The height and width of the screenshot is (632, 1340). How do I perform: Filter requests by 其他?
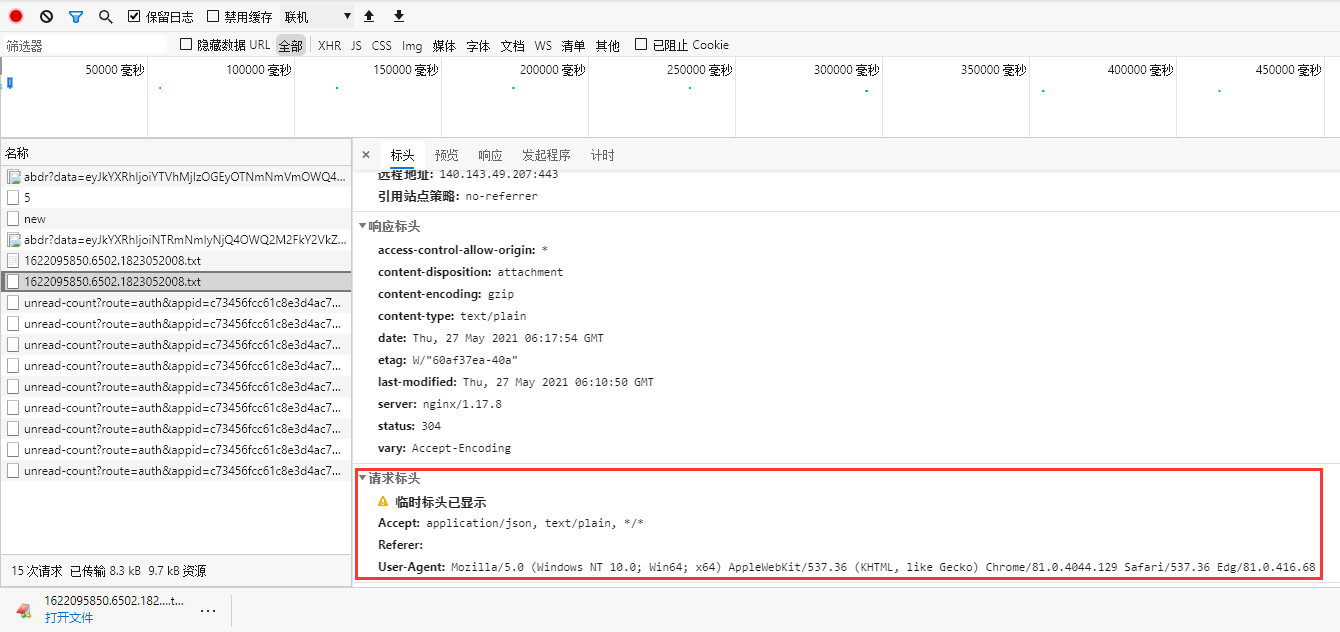pyautogui.click(x=607, y=46)
